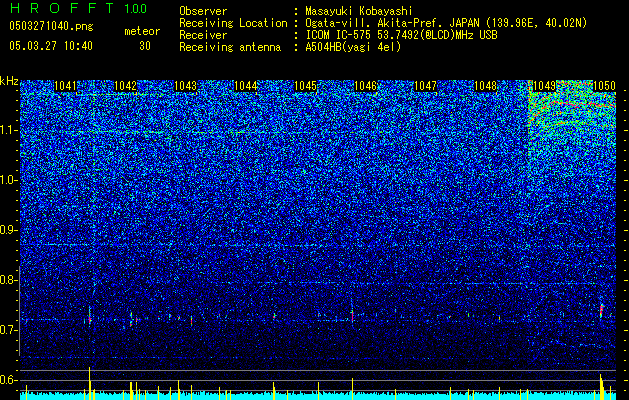This screenshot has width=629, height=400.
Task: Click the 1050 time marker
Action: [x=605, y=86]
